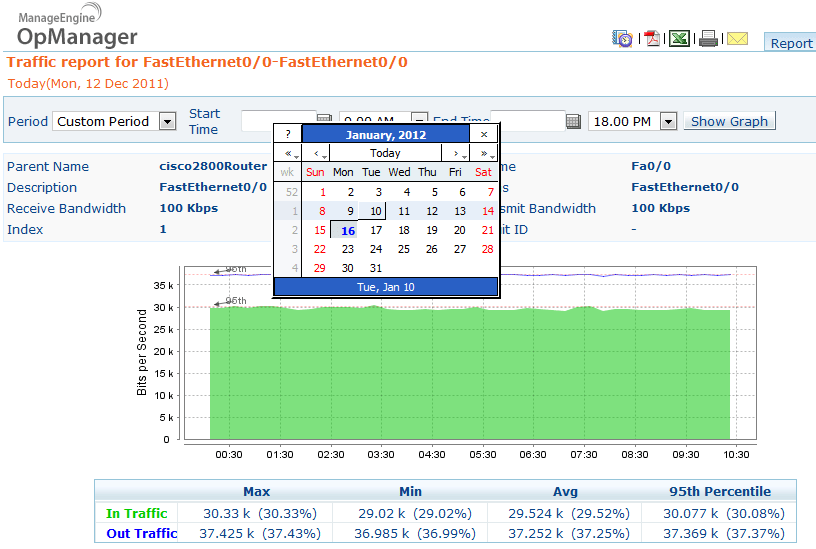Click In Traffic max value 30.33 k
Image resolution: width=816 pixels, height=549 pixels.
[x=260, y=513]
